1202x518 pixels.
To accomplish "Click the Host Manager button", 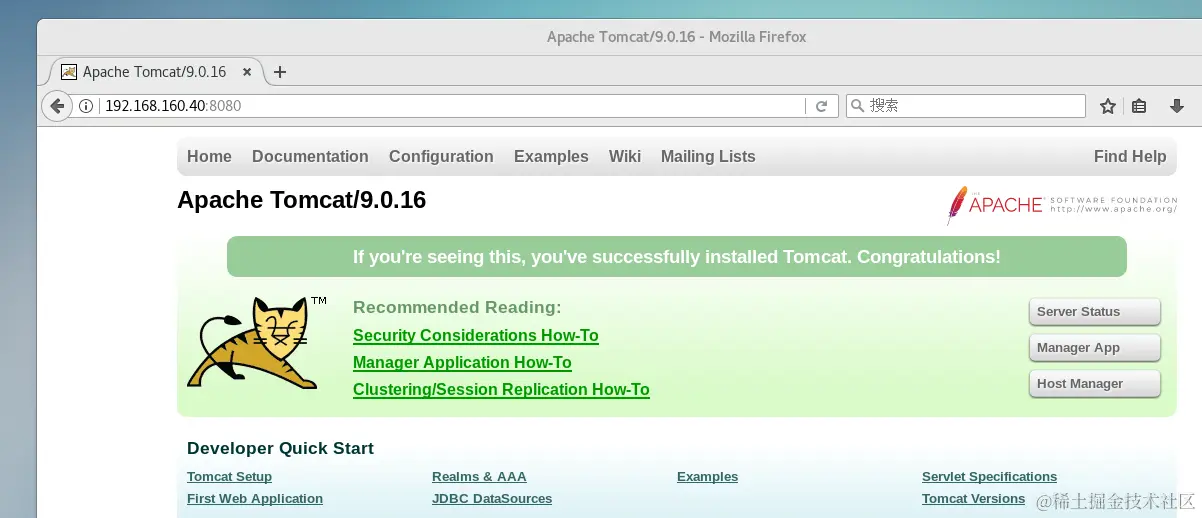I will coord(1094,384).
